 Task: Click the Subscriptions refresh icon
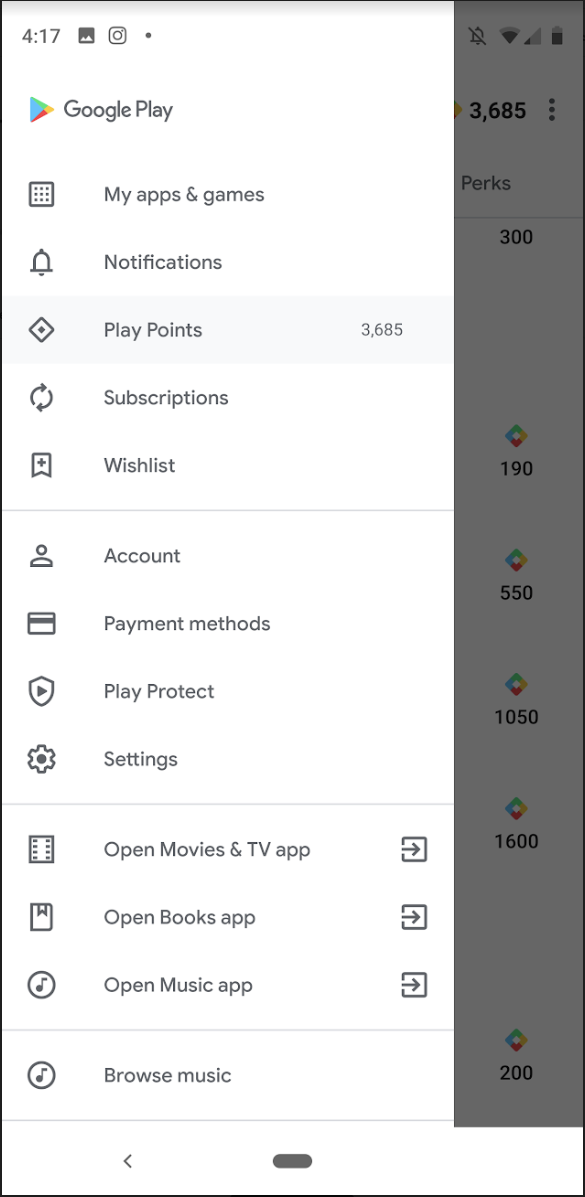(x=41, y=397)
